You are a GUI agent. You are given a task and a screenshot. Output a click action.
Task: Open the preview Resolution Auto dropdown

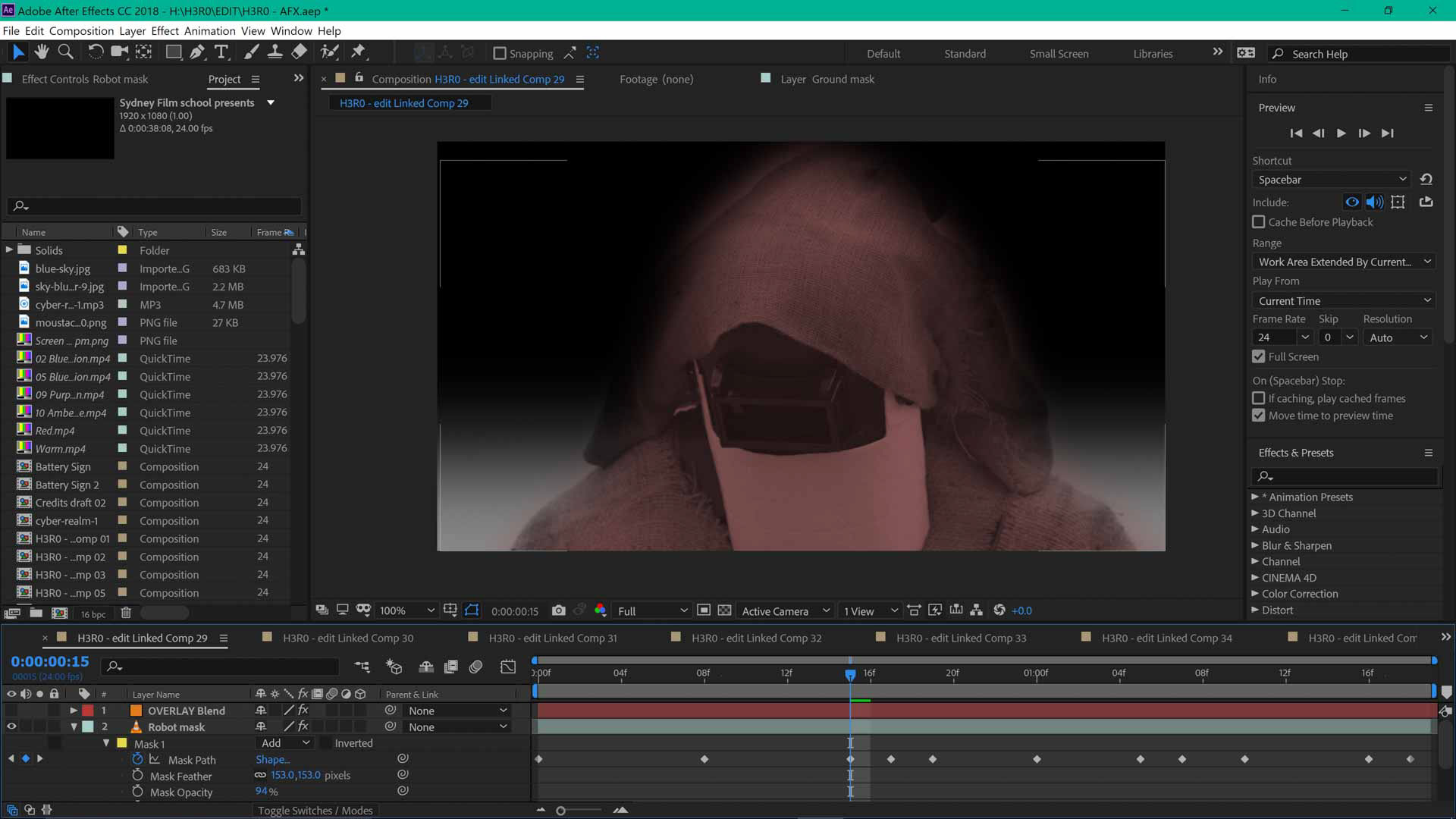coord(1398,337)
